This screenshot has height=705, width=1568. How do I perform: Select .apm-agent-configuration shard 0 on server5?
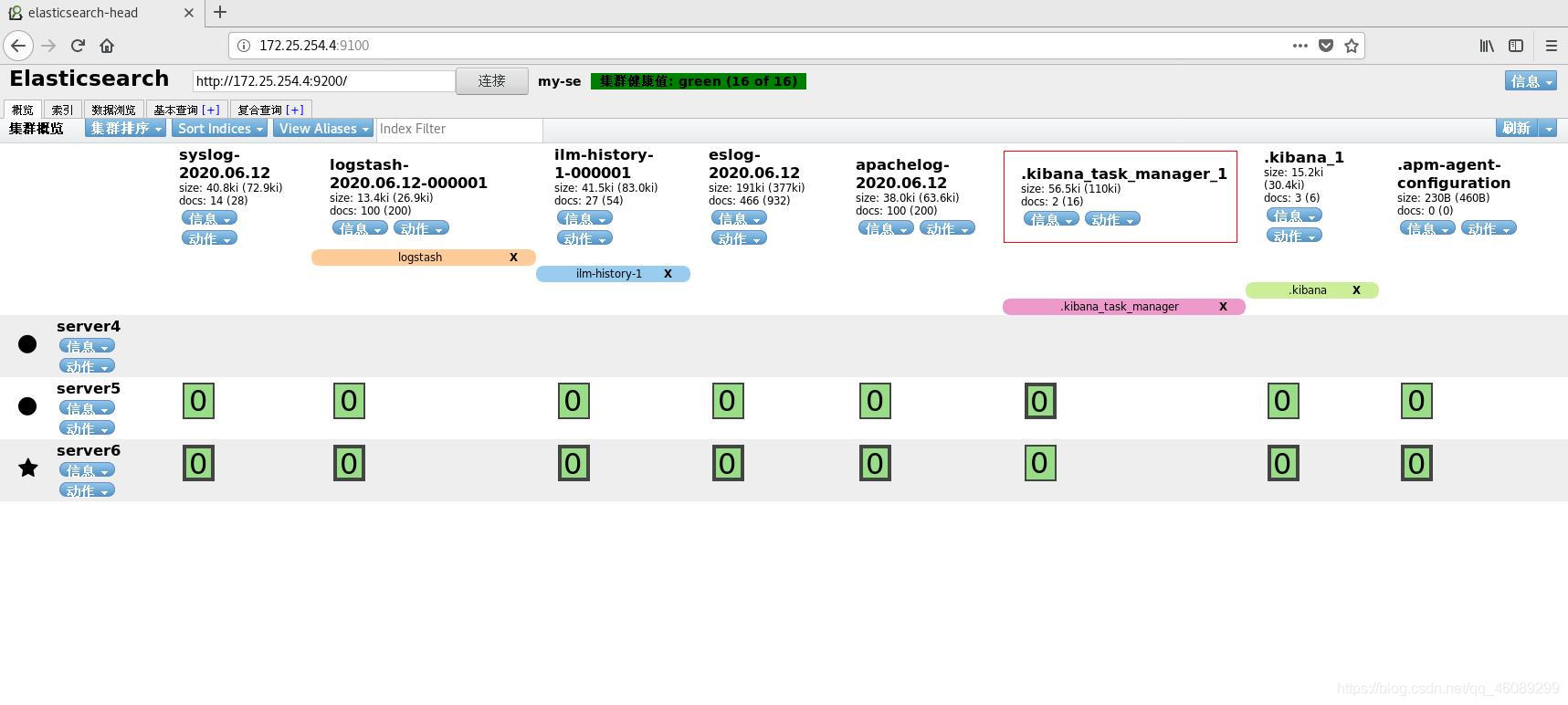pyautogui.click(x=1416, y=401)
